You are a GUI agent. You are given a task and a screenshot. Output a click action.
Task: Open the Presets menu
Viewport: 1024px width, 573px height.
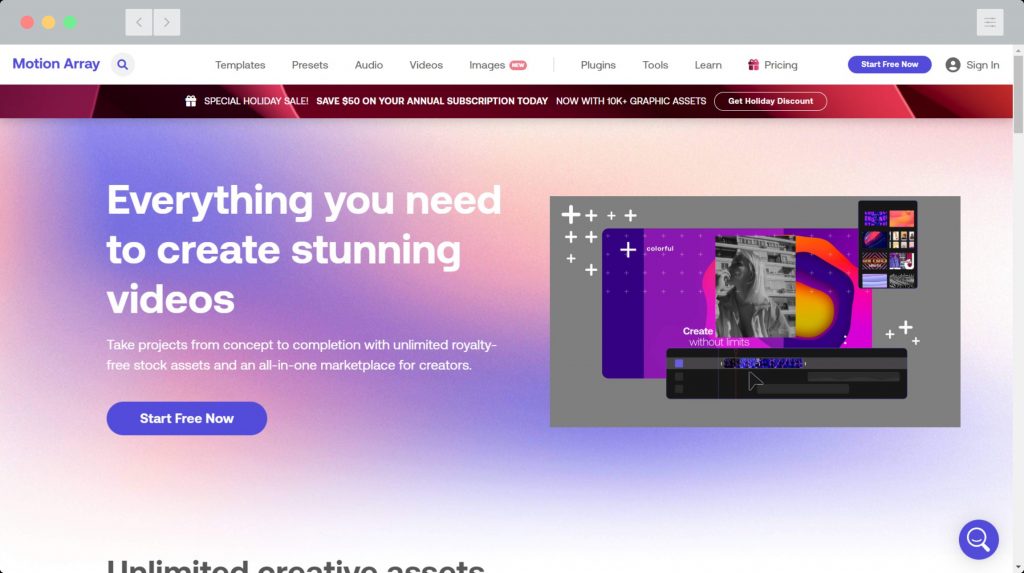pos(310,65)
